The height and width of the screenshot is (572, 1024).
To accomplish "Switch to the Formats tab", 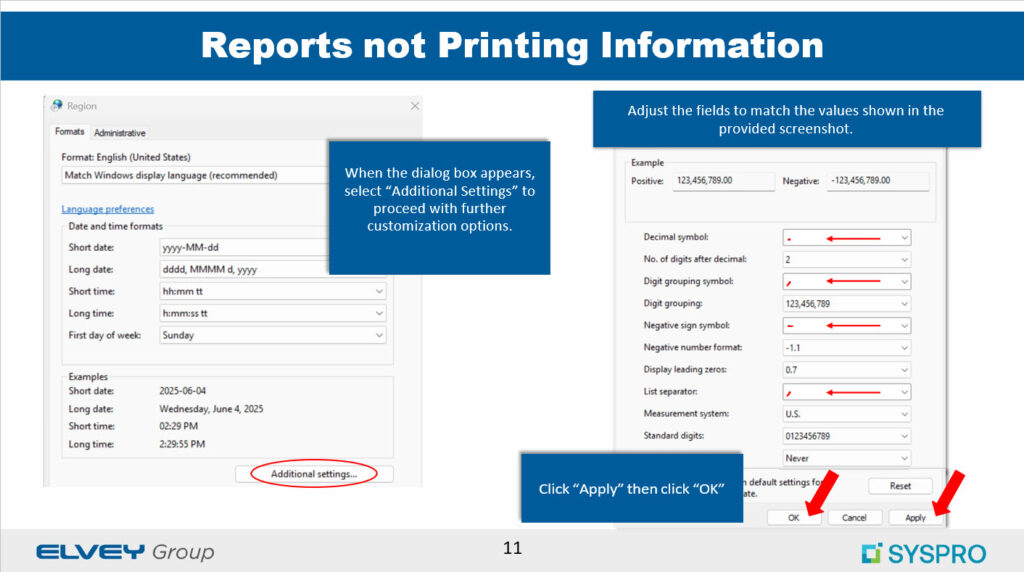I will pos(70,132).
